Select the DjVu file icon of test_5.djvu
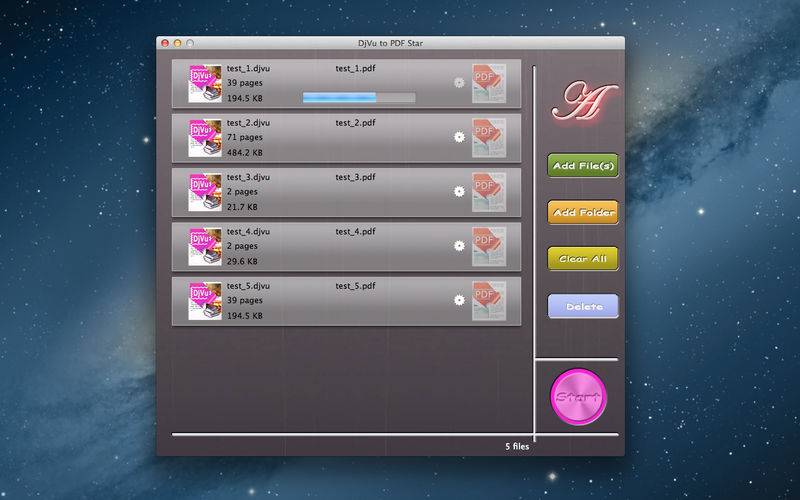The width and height of the screenshot is (800, 500). click(205, 301)
